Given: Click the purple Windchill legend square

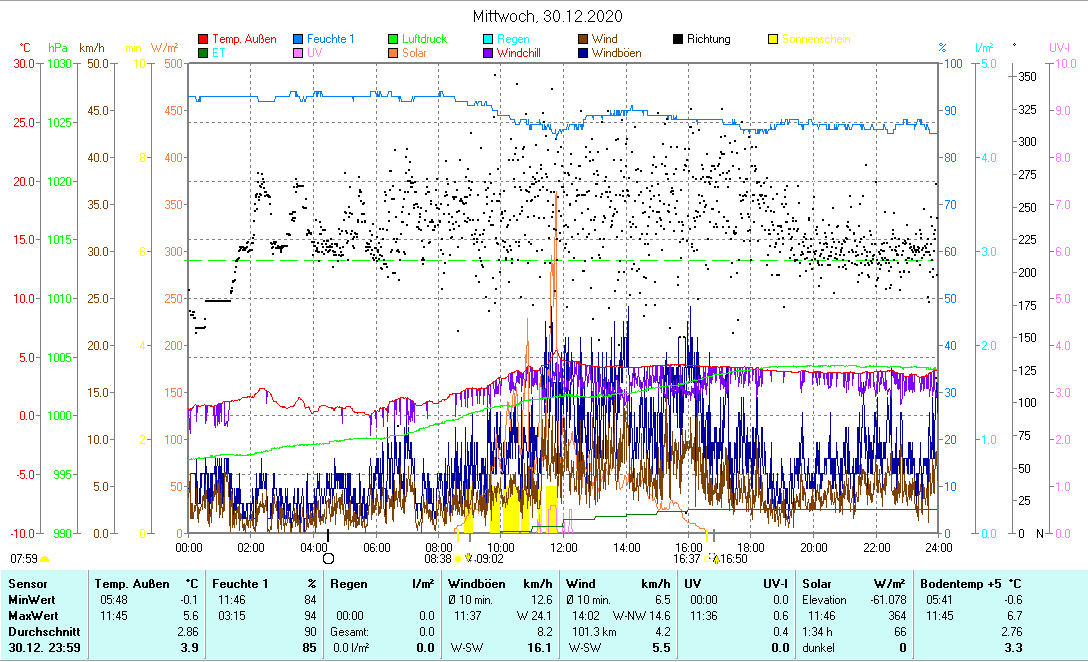Looking at the screenshot, I should (488, 53).
